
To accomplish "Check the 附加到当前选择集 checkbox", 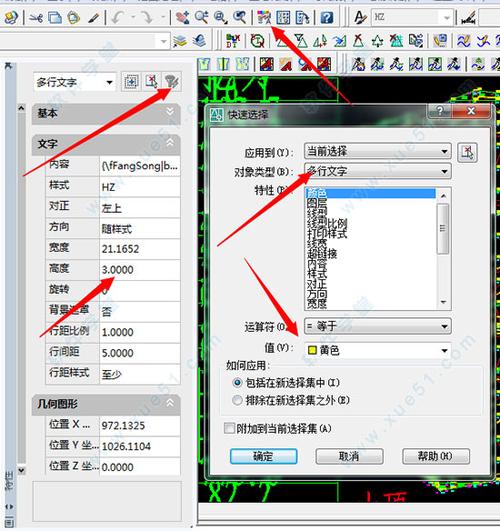I will click(229, 428).
